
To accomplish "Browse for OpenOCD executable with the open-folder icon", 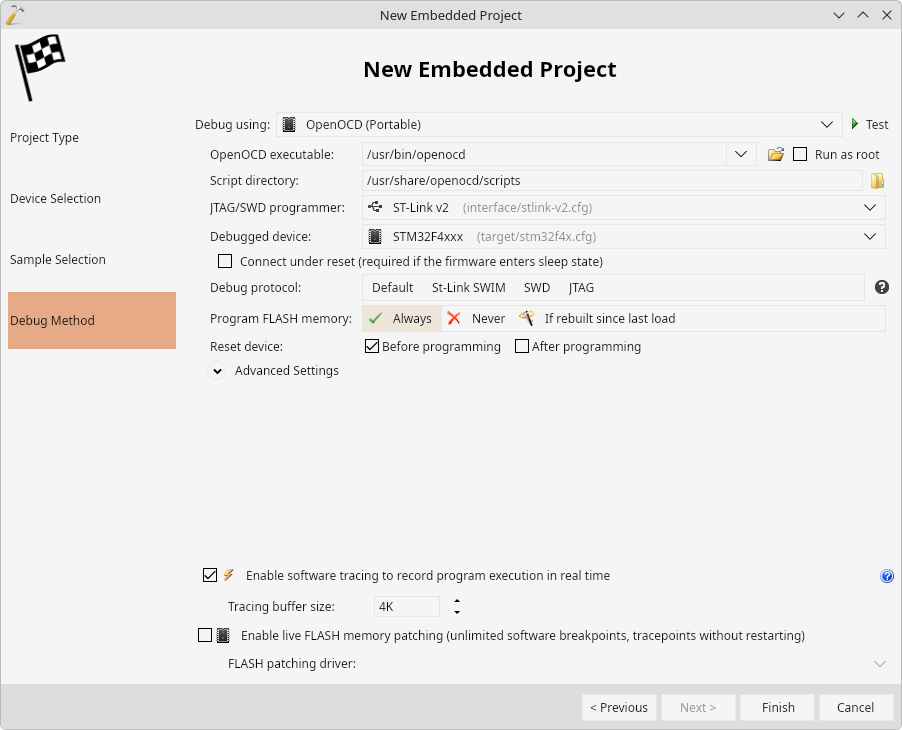I will [775, 154].
